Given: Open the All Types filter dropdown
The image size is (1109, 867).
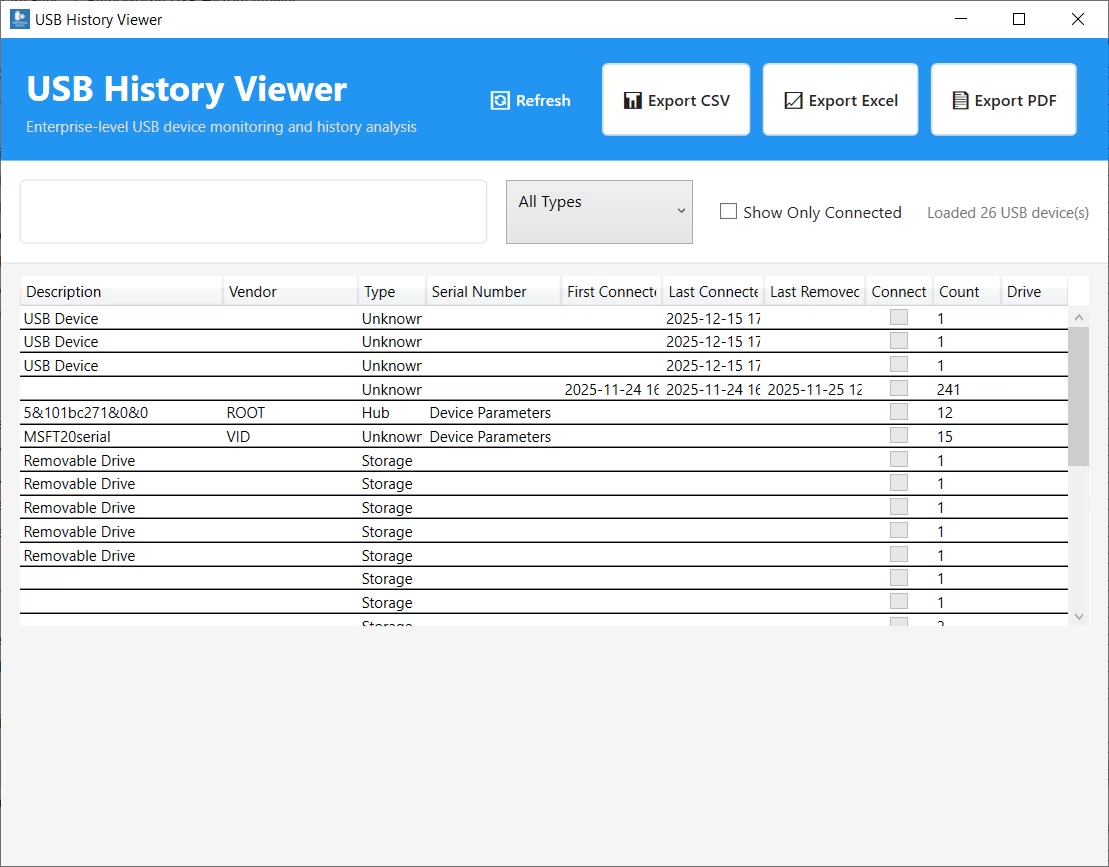Looking at the screenshot, I should (598, 211).
